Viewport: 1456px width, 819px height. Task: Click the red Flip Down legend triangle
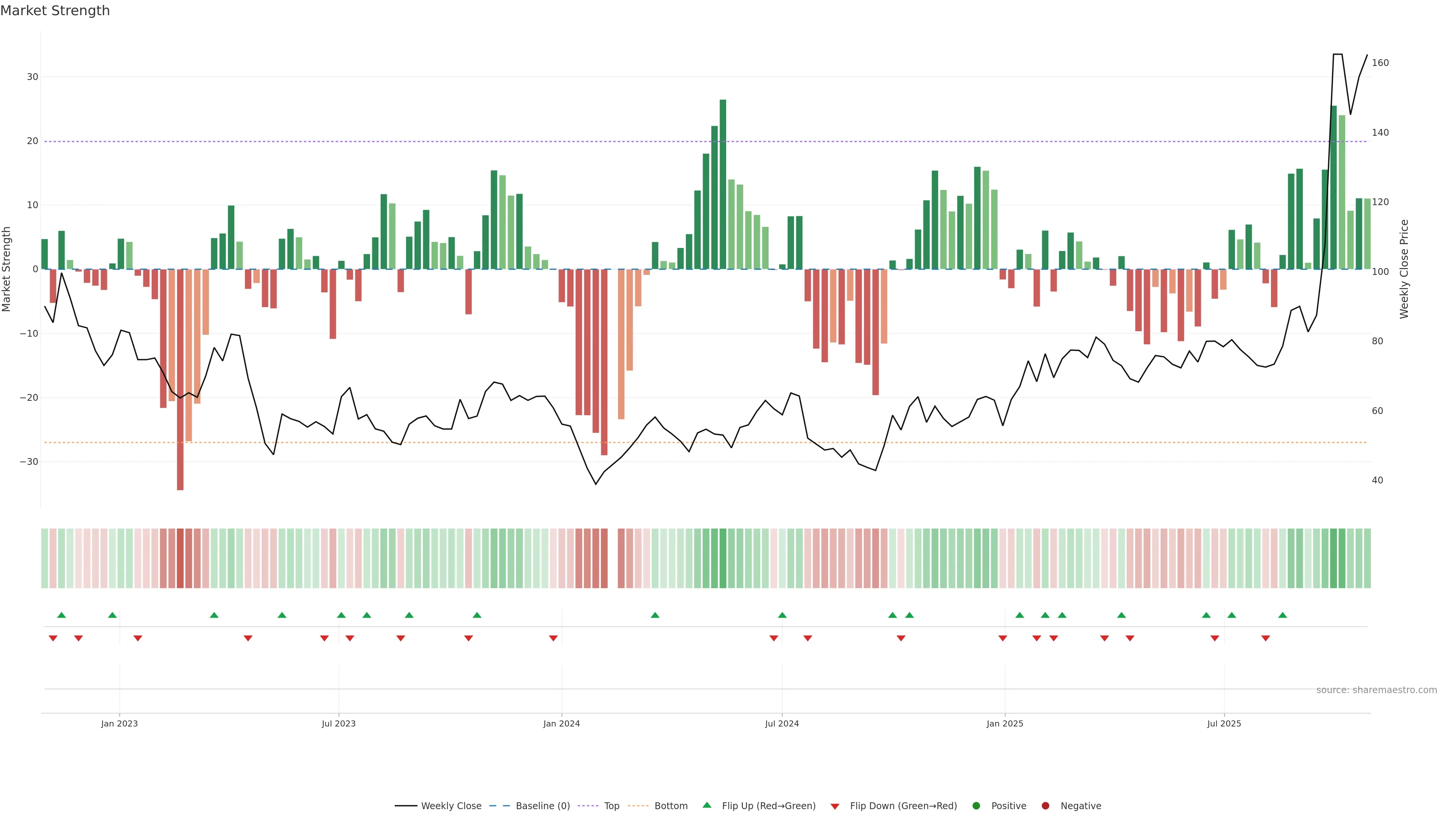(835, 806)
